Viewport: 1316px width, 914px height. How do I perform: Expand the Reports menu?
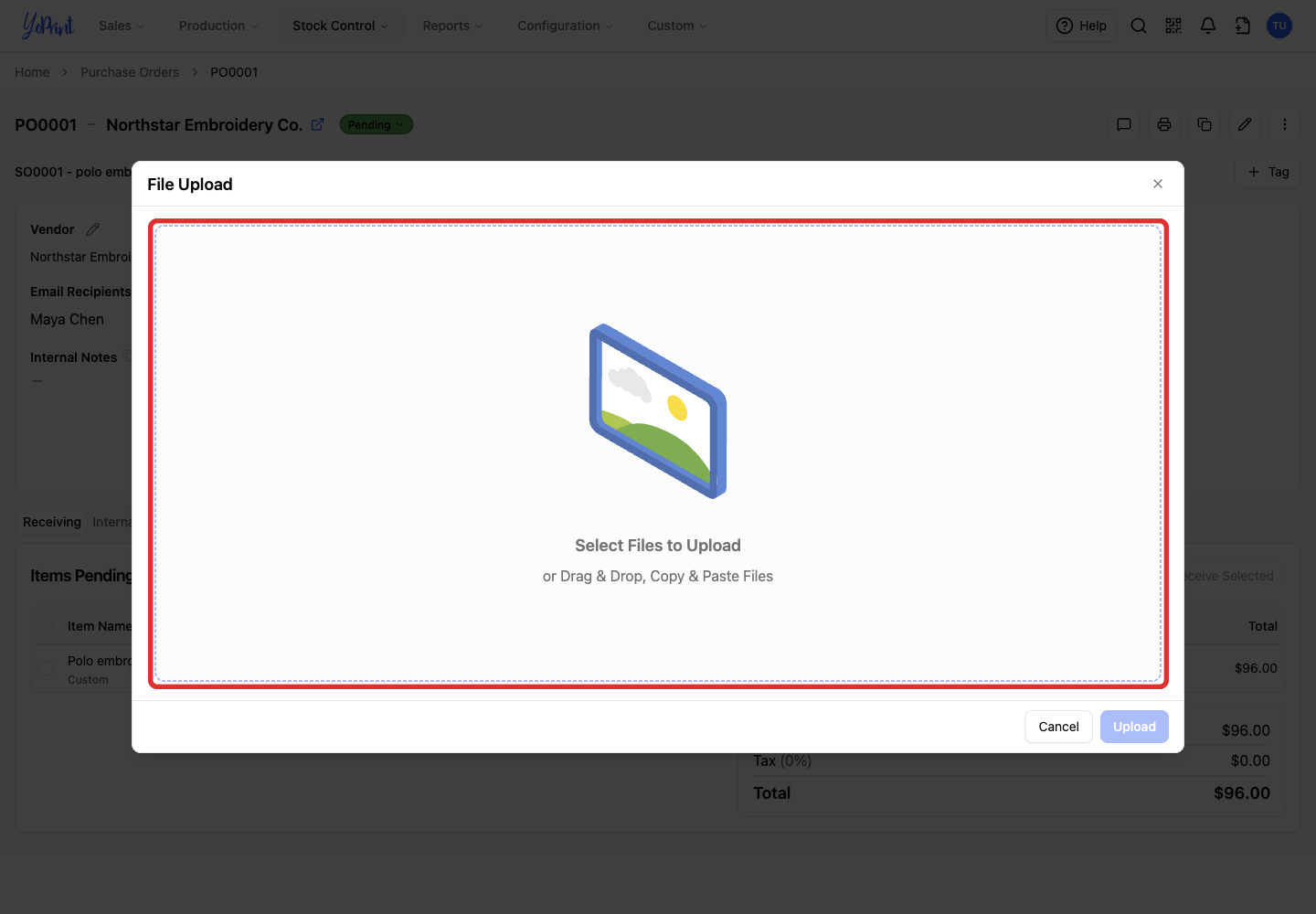coord(452,26)
